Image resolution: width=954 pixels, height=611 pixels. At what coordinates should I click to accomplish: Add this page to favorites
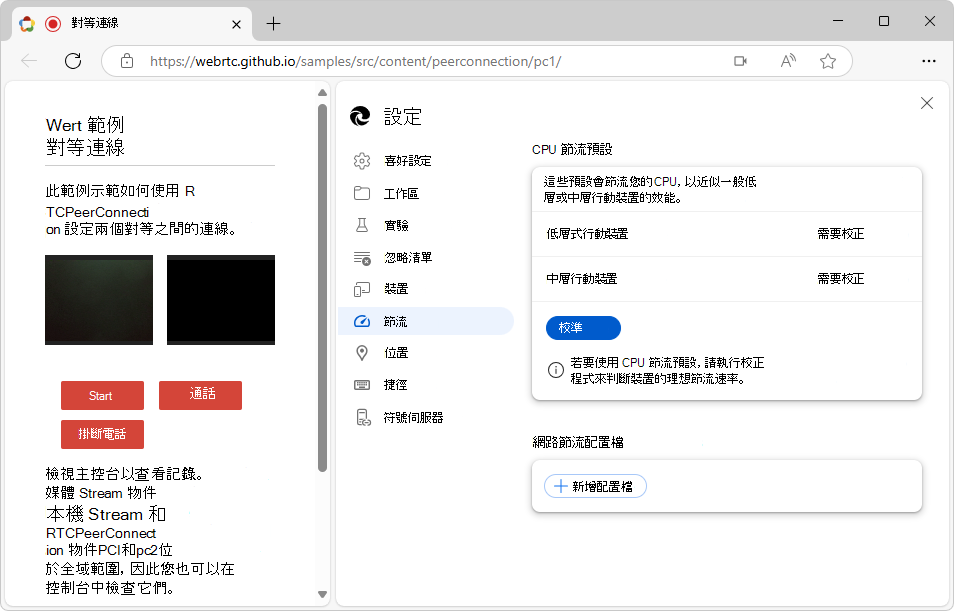point(827,60)
